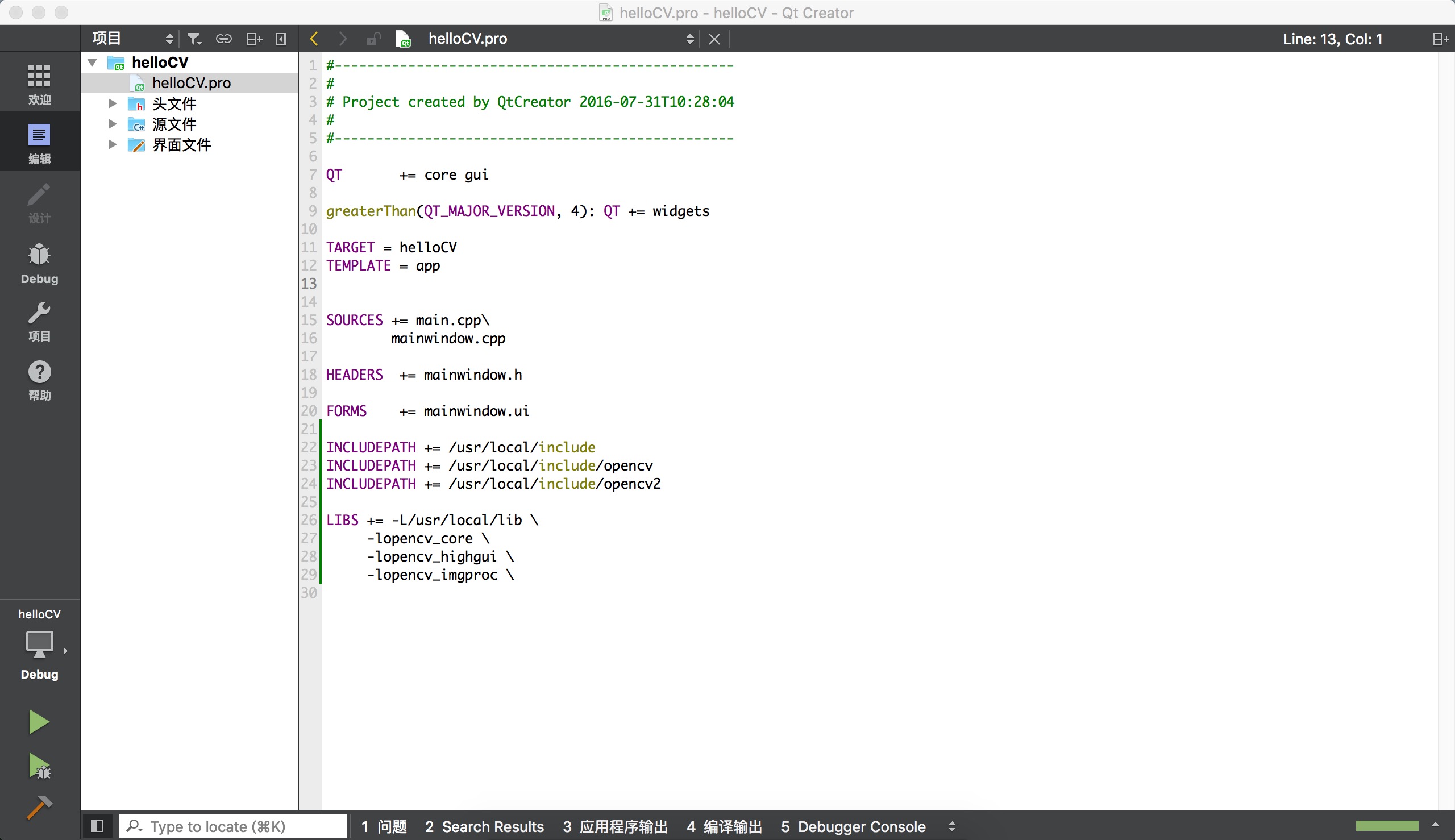1455x840 pixels.
Task: Open Design (设计) mode
Action: click(x=39, y=203)
